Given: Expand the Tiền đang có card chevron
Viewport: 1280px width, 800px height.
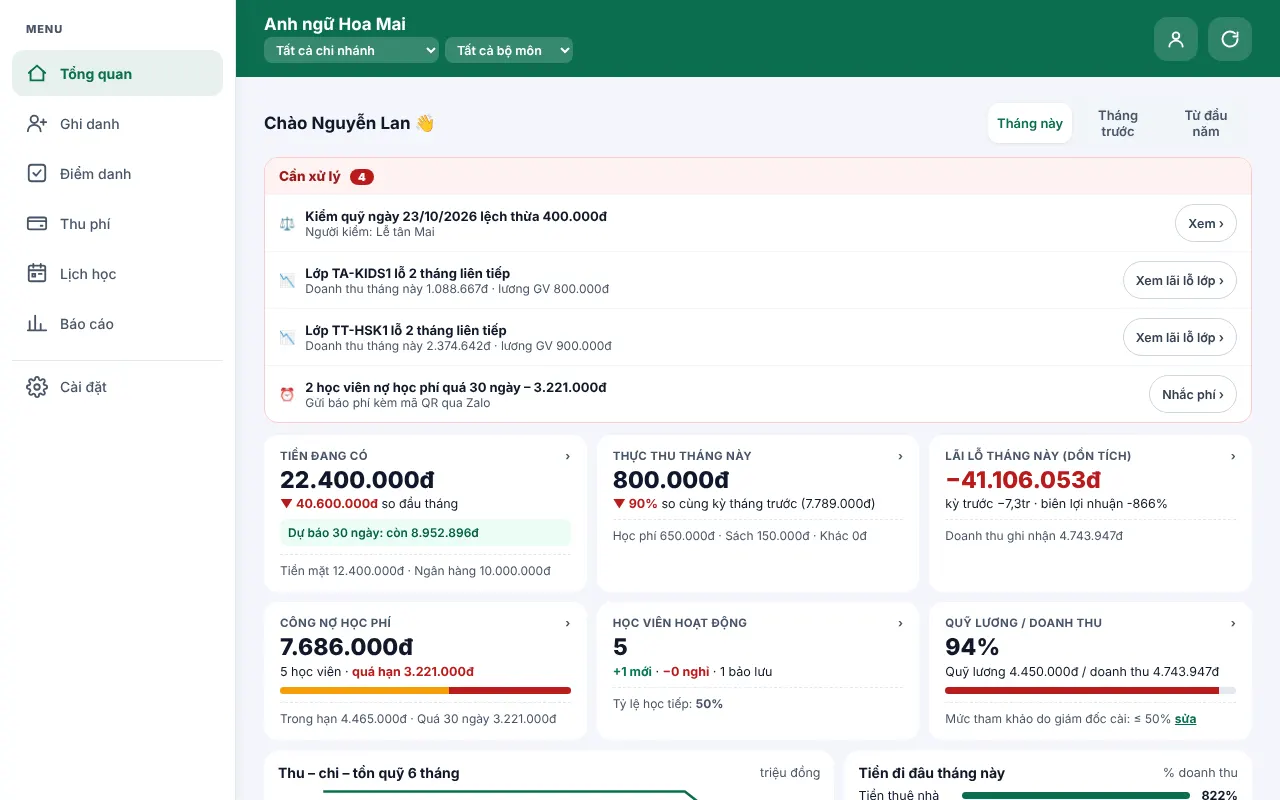Looking at the screenshot, I should [568, 456].
